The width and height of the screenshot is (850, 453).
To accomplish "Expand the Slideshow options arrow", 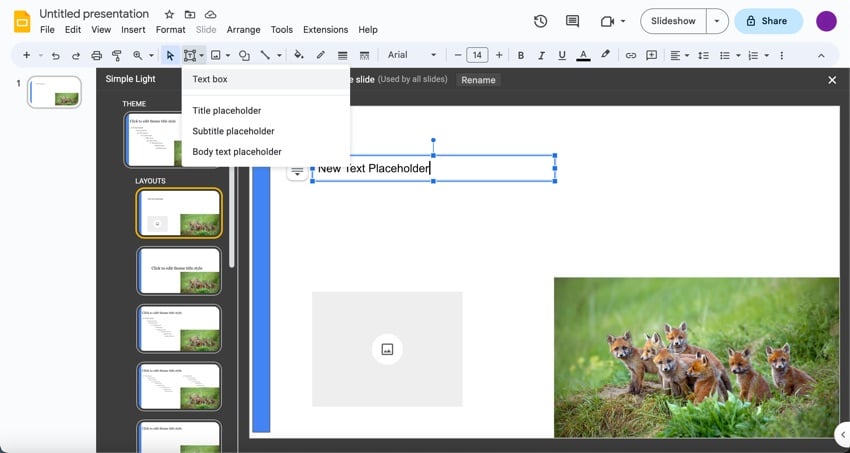I will 717,21.
